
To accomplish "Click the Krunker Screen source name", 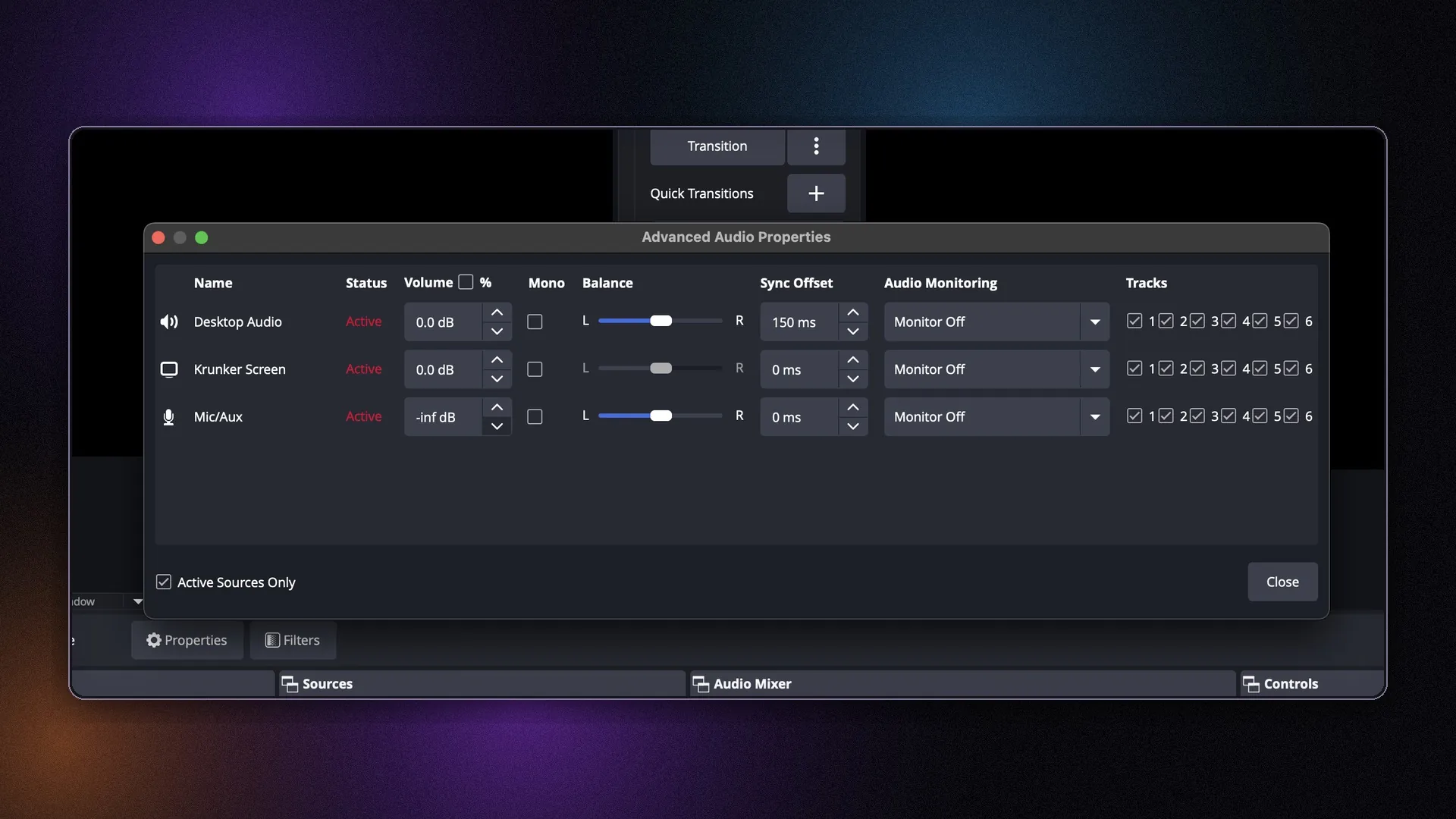I will (x=240, y=369).
